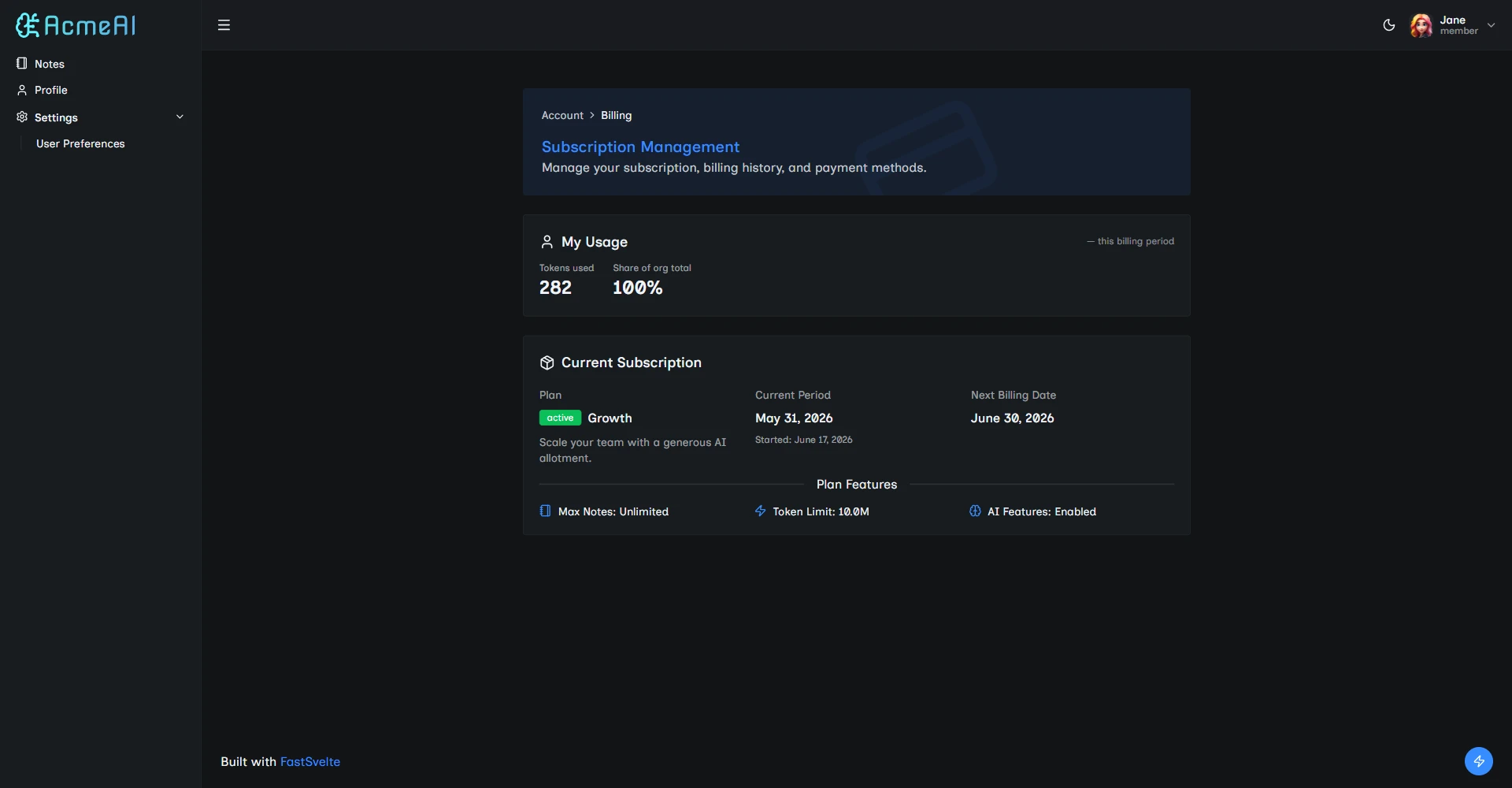Click Jane's avatar picture
Image resolution: width=1512 pixels, height=788 pixels.
click(x=1421, y=25)
